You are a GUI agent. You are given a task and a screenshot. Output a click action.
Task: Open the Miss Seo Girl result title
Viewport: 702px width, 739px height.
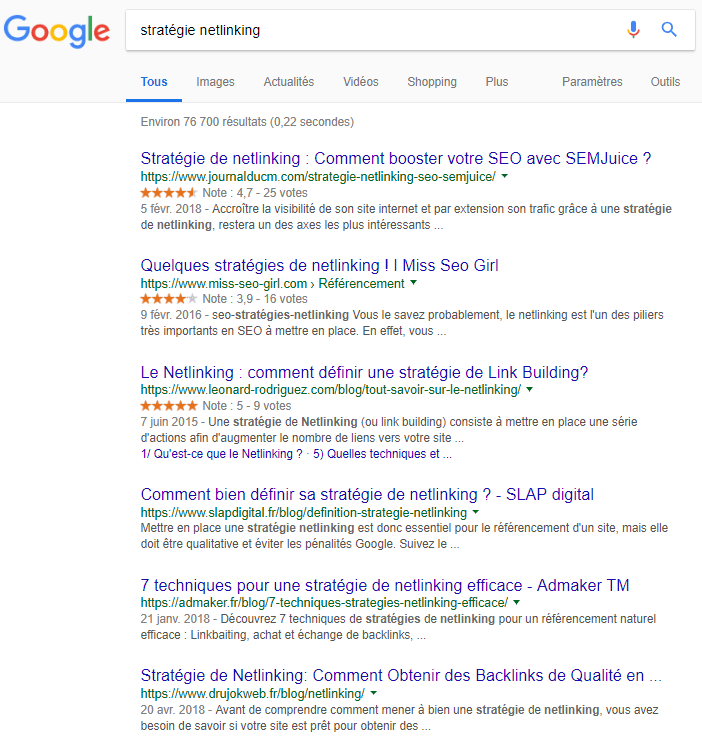(319, 265)
